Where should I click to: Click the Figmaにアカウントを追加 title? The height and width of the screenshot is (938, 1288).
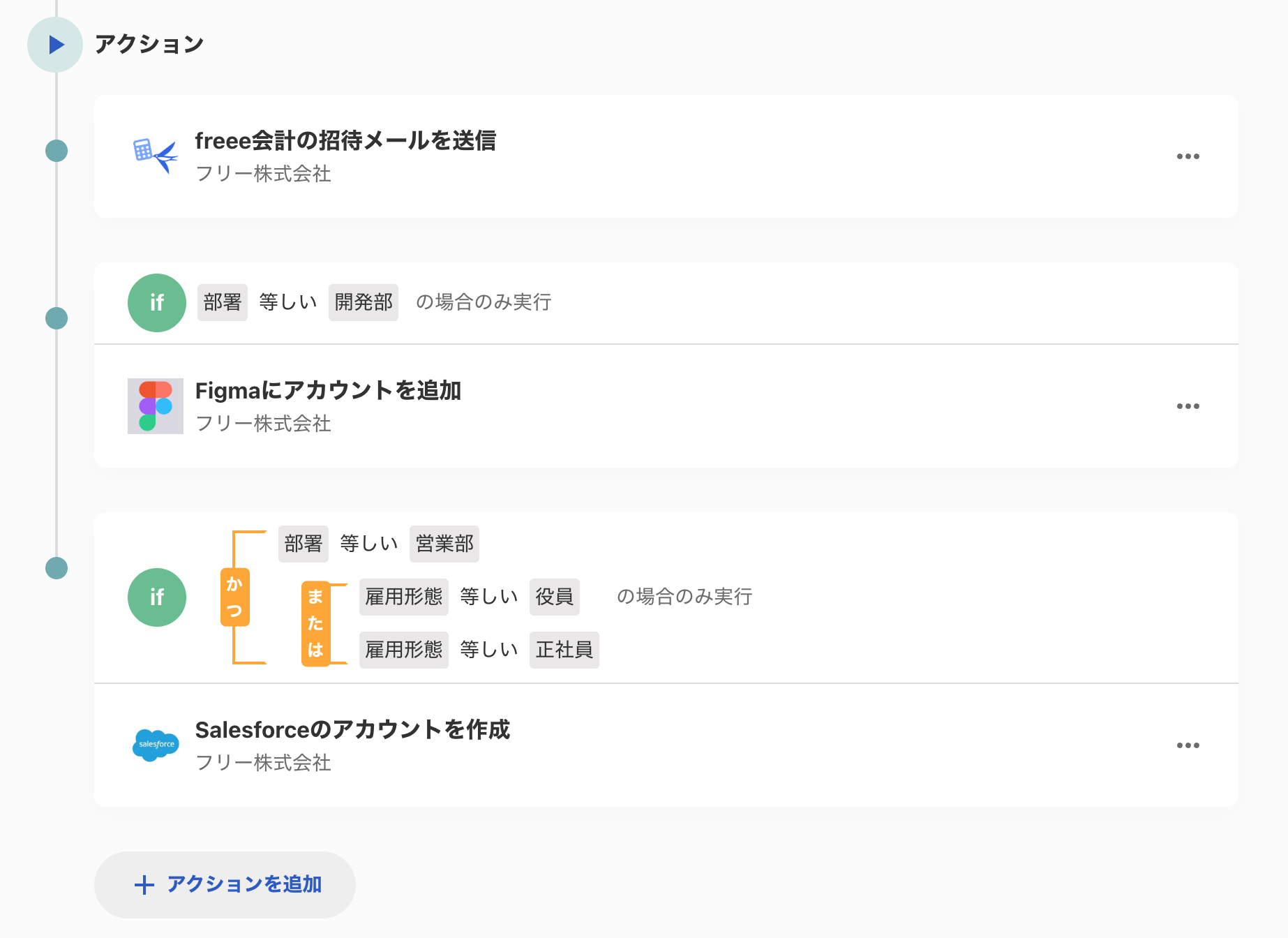328,391
